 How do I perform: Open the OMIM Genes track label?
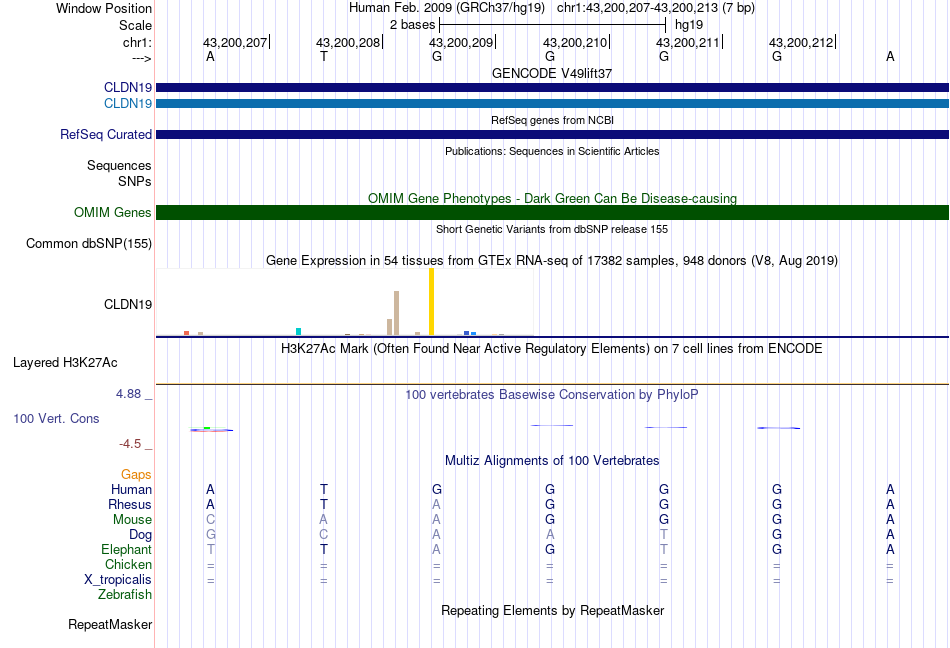tap(113, 213)
